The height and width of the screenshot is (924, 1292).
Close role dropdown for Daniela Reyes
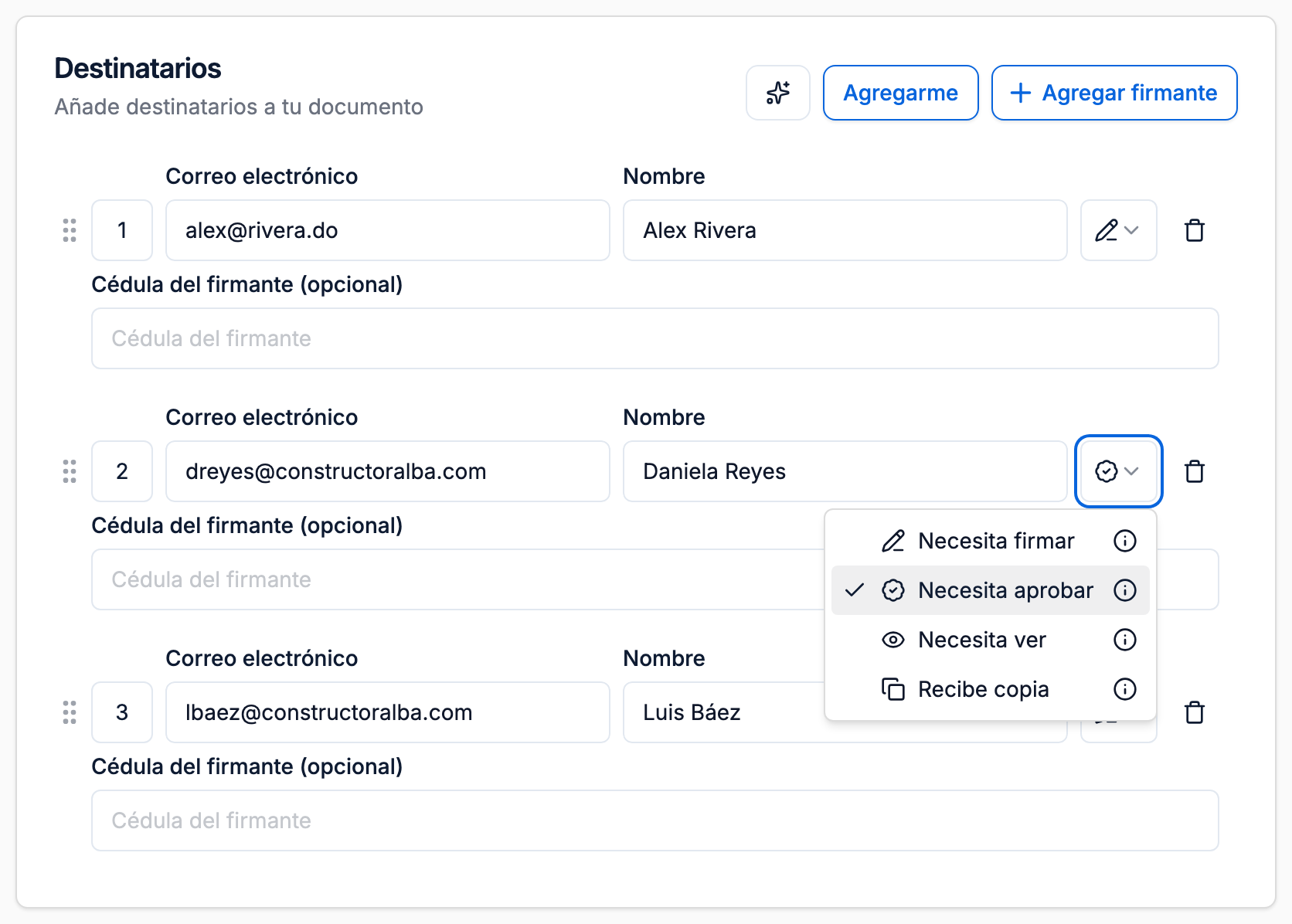[1118, 471]
